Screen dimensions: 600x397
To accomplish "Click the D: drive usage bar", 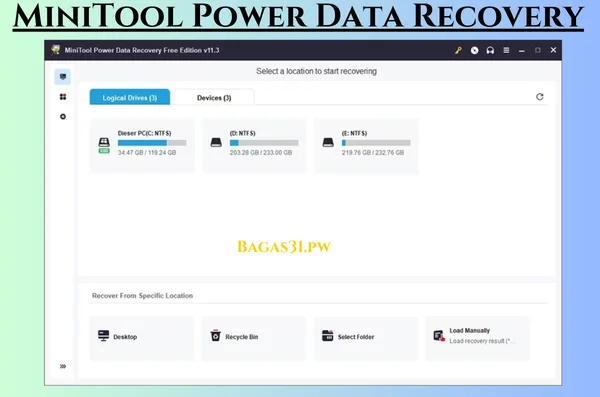I will [264, 143].
